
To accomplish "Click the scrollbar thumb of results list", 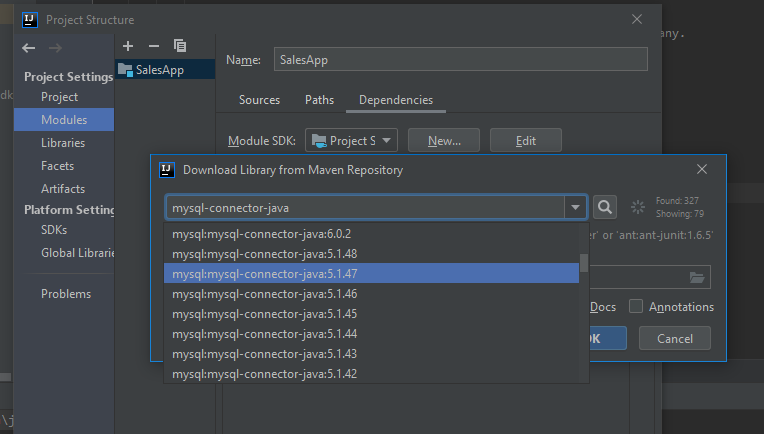I will click(584, 263).
